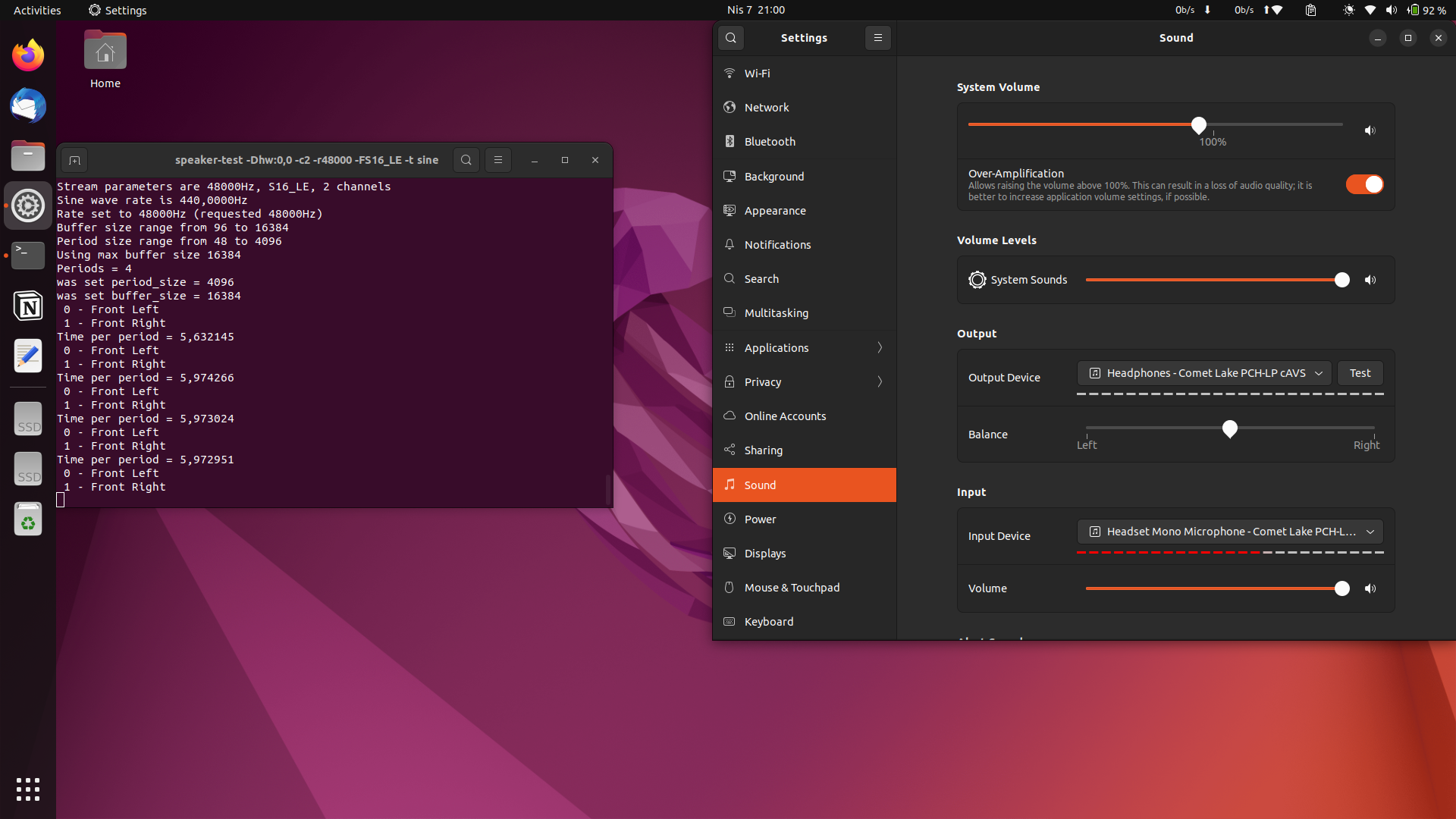Click the new tab icon in terminal titlebar
This screenshot has width=1456, height=819.
74,160
